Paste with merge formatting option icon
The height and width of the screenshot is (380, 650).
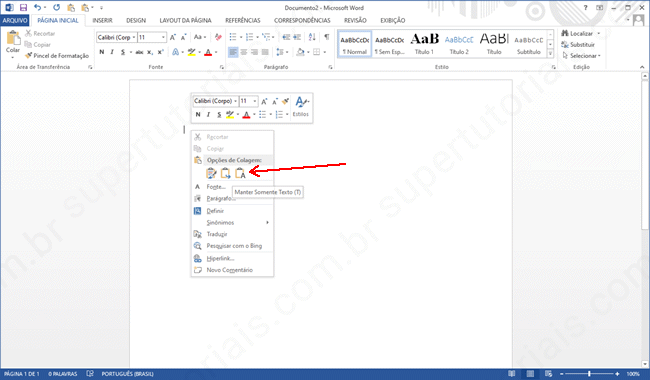226,173
